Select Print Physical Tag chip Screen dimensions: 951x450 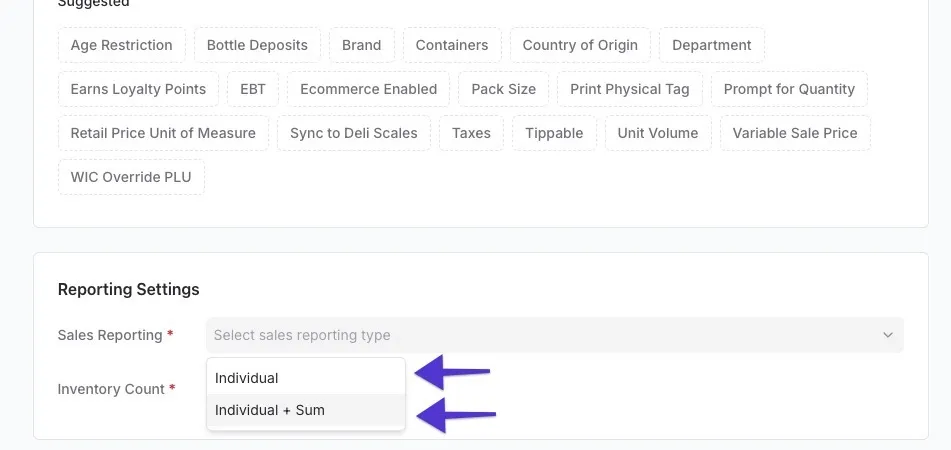(630, 89)
